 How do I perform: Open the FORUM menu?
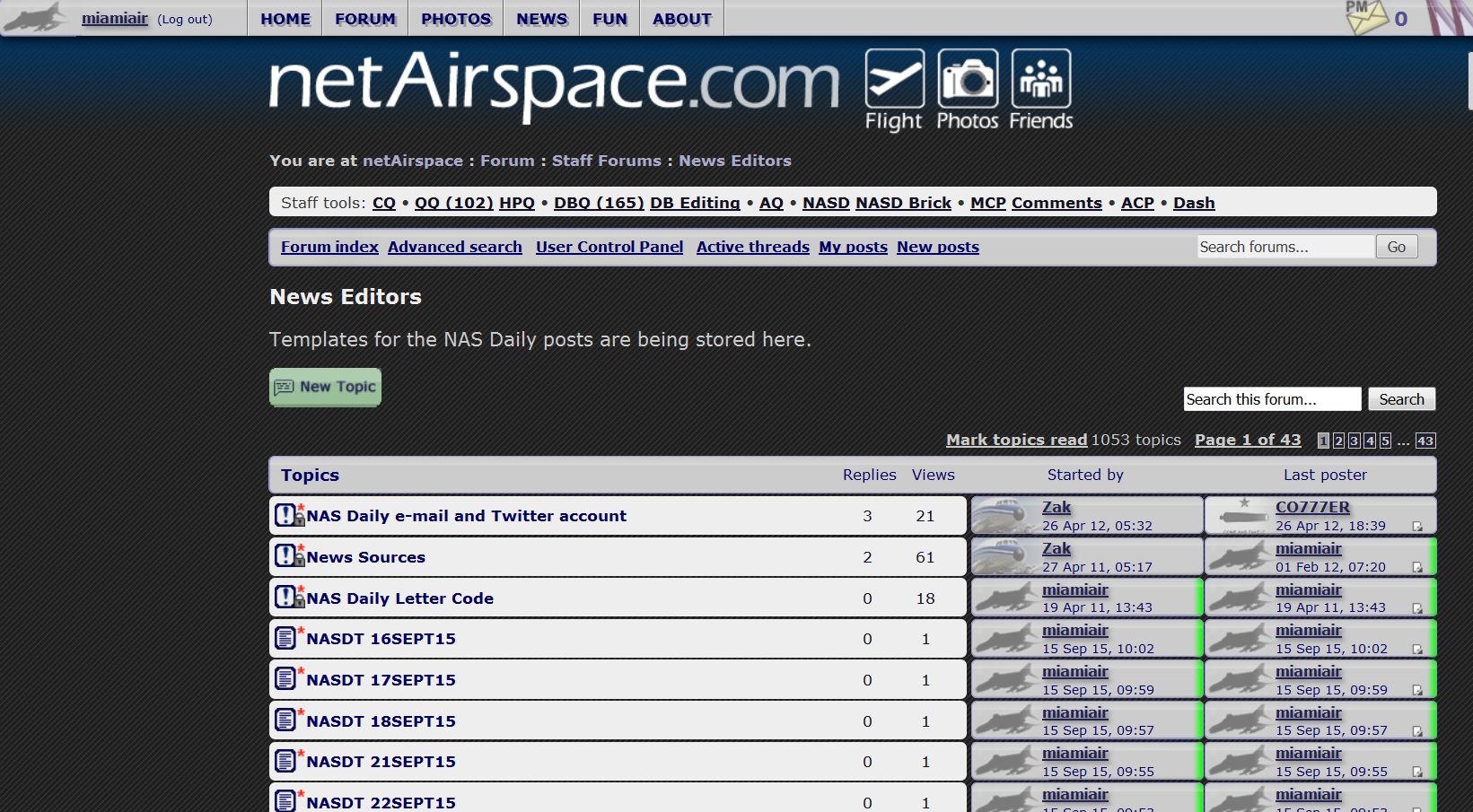click(x=365, y=19)
